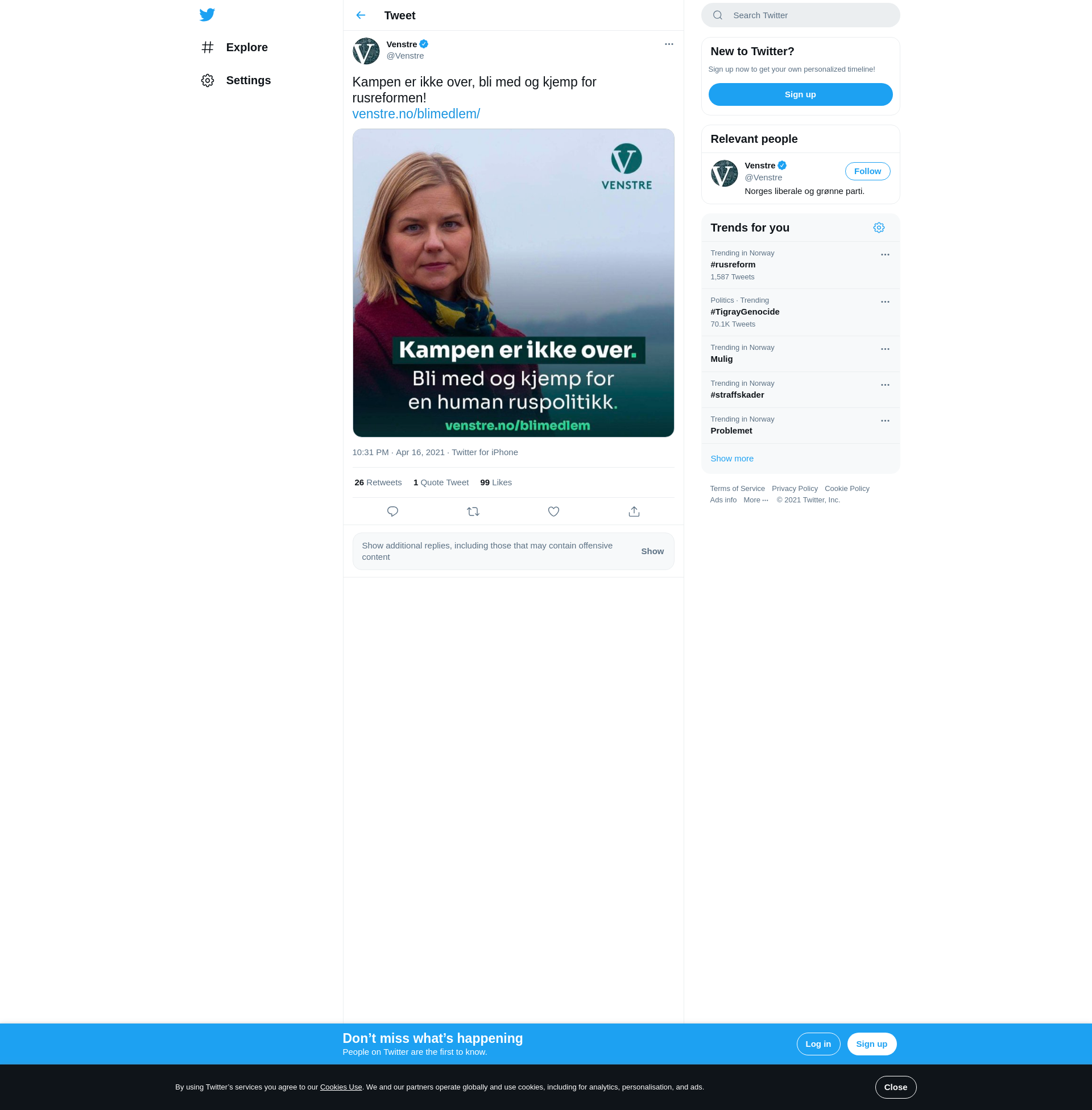Click the Twitter bird logo
The height and width of the screenshot is (1110, 1092).
[207, 15]
